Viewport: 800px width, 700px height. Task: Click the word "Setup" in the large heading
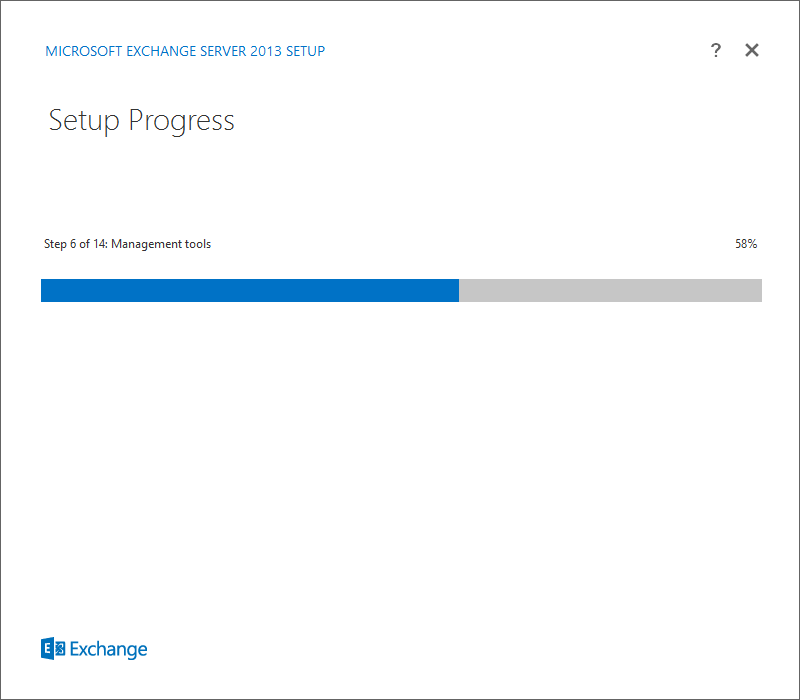(x=84, y=122)
